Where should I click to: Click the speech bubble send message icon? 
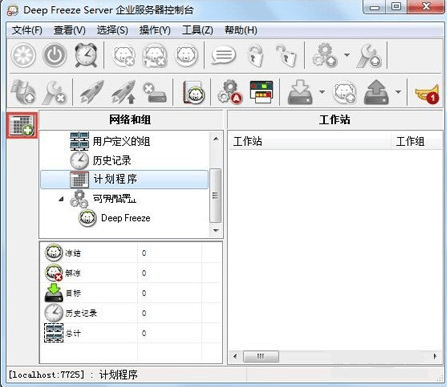[224, 55]
